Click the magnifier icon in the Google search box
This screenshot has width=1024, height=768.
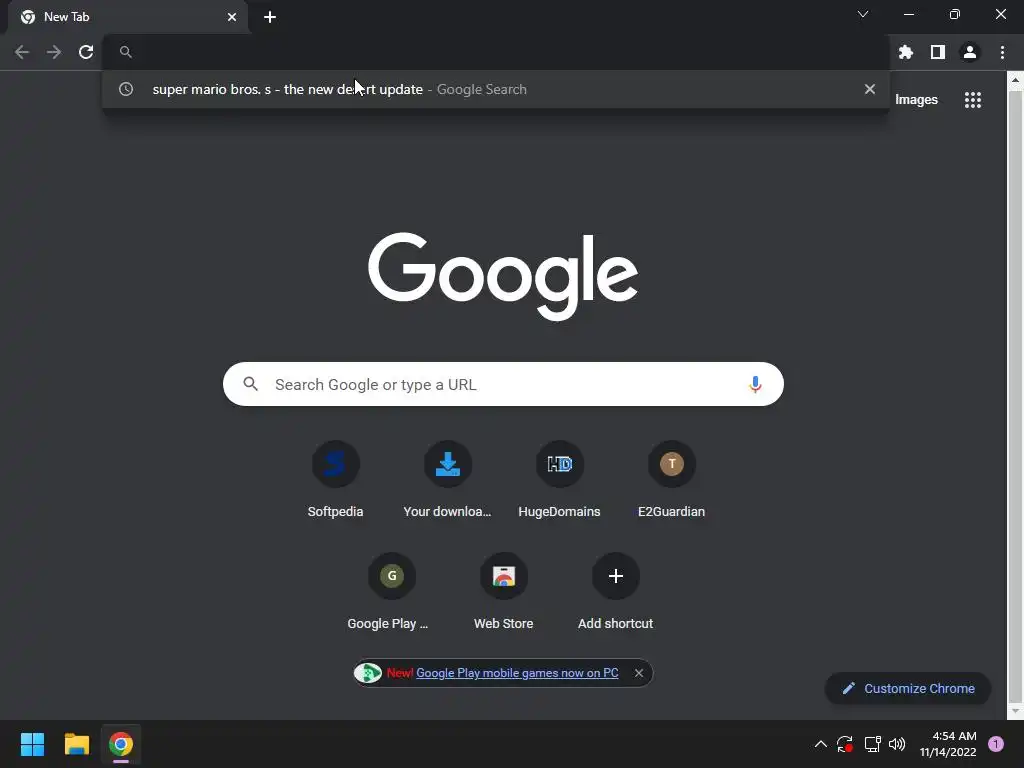[251, 384]
